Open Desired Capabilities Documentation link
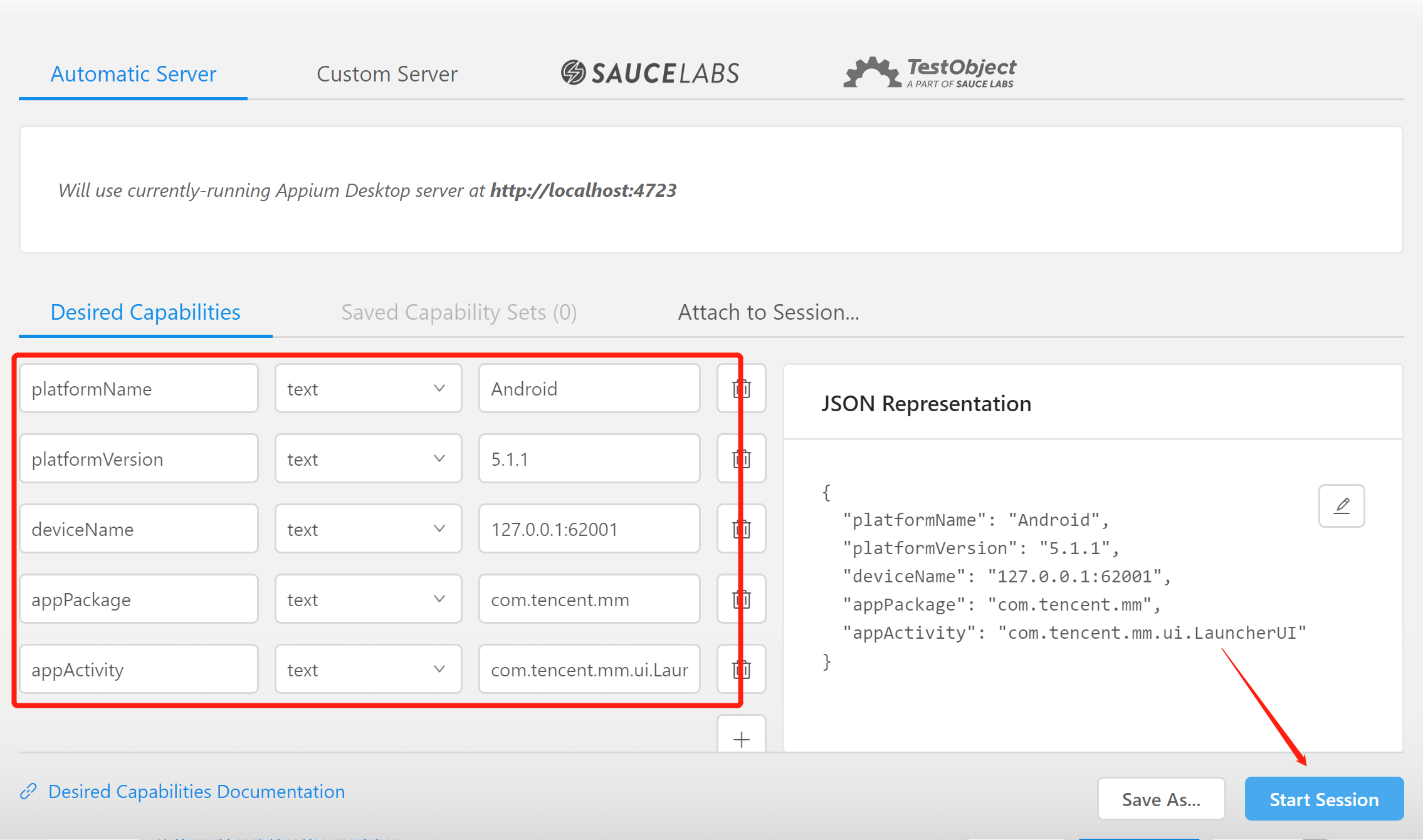 tap(196, 792)
